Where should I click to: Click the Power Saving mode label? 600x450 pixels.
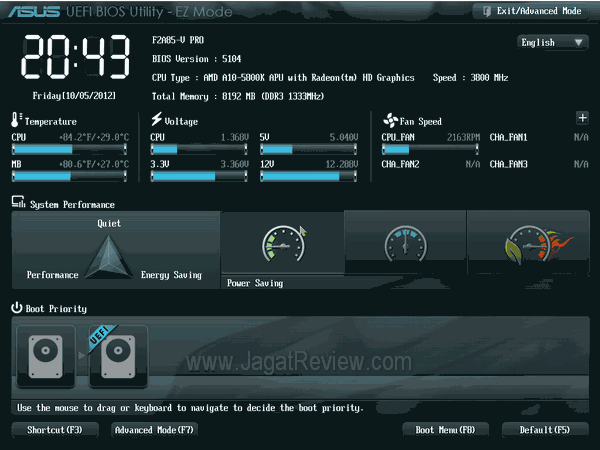[x=255, y=283]
